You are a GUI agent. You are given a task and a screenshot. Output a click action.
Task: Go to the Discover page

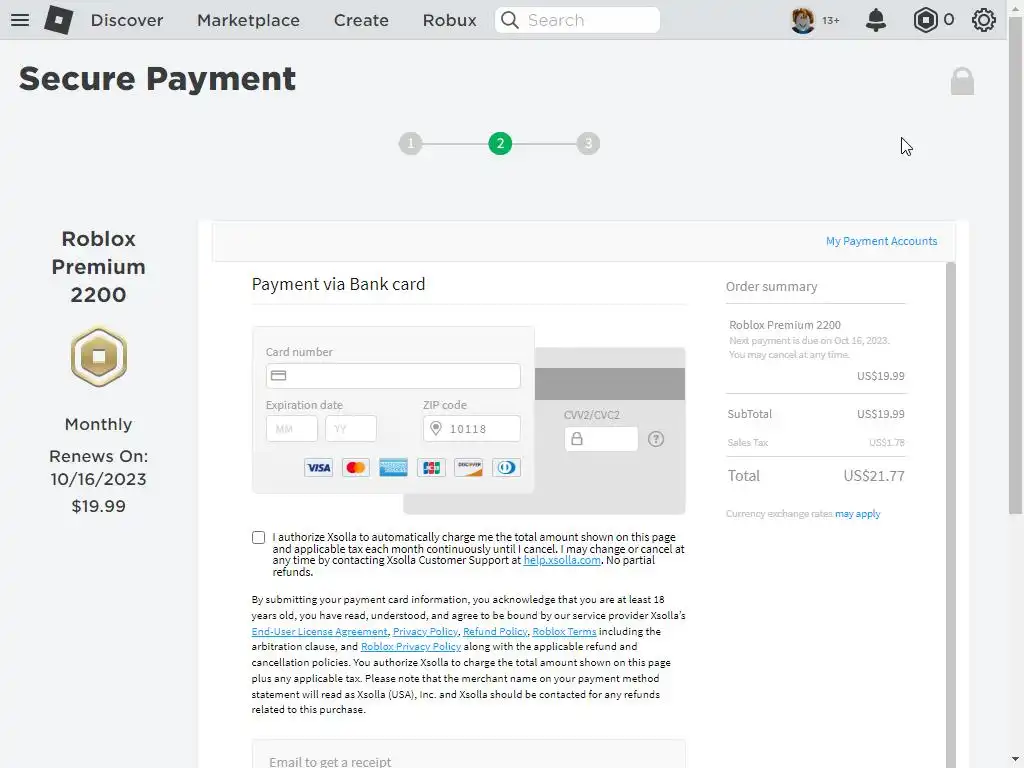coord(127,20)
